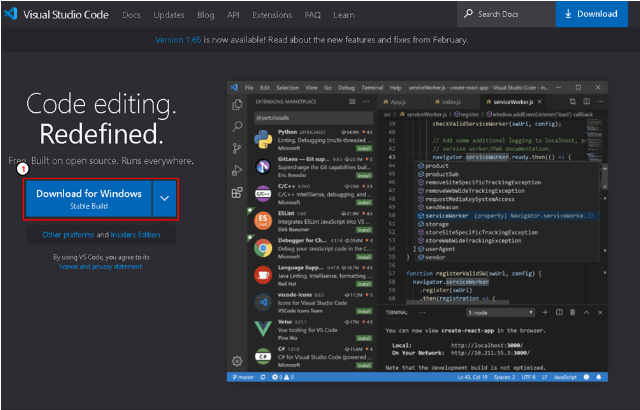The image size is (640, 410).
Task: Click Install for the ESLint extension
Action: coord(364,230)
